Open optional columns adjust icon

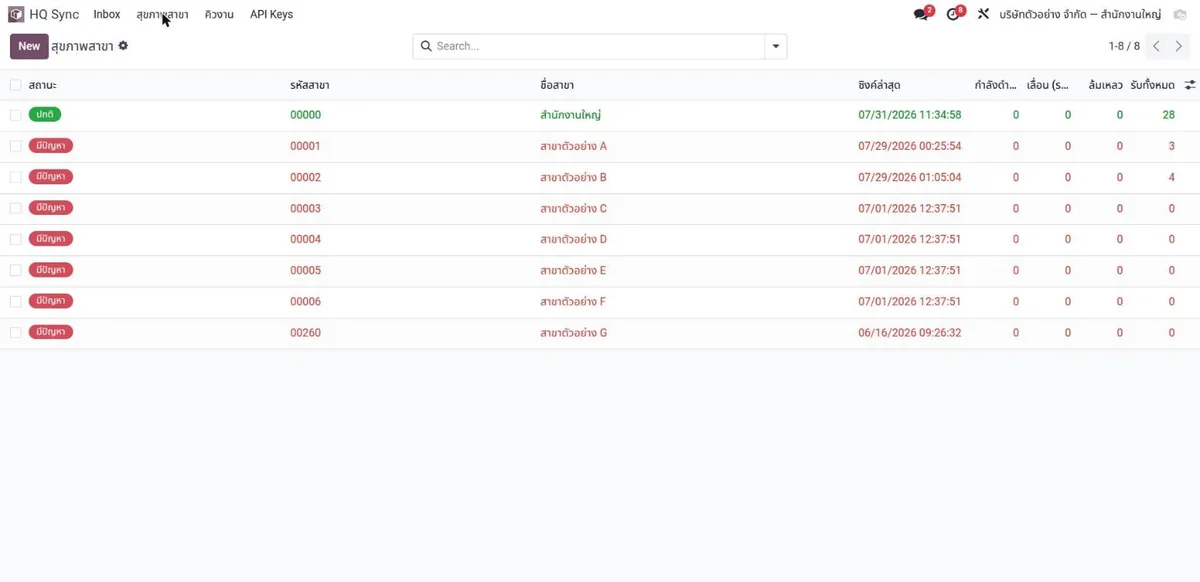click(1190, 85)
